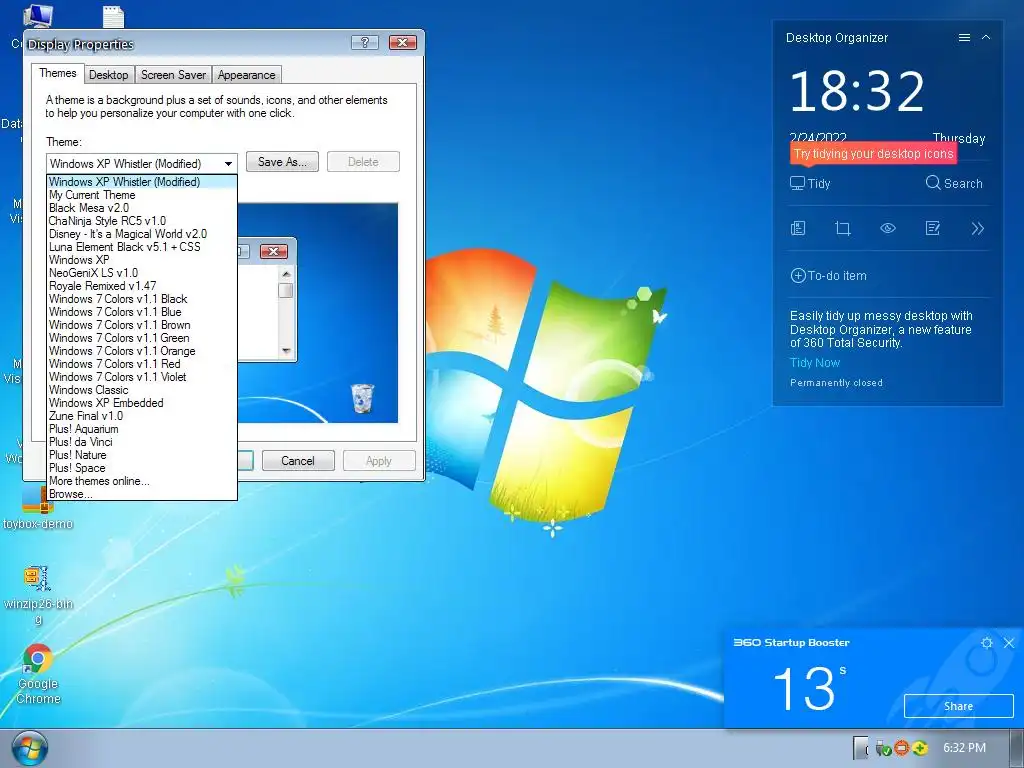
Task: Open 360 Startup Booster settings gear
Action: click(x=987, y=643)
